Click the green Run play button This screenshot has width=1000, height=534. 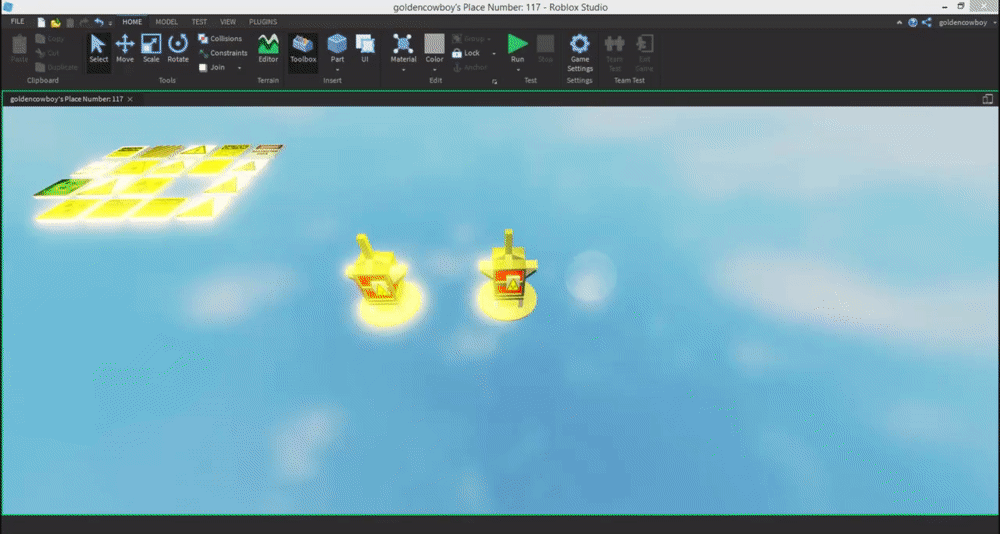coord(517,44)
